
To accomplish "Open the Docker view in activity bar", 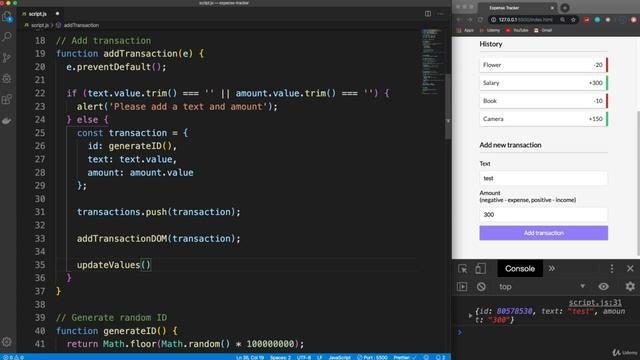I will (x=7, y=120).
